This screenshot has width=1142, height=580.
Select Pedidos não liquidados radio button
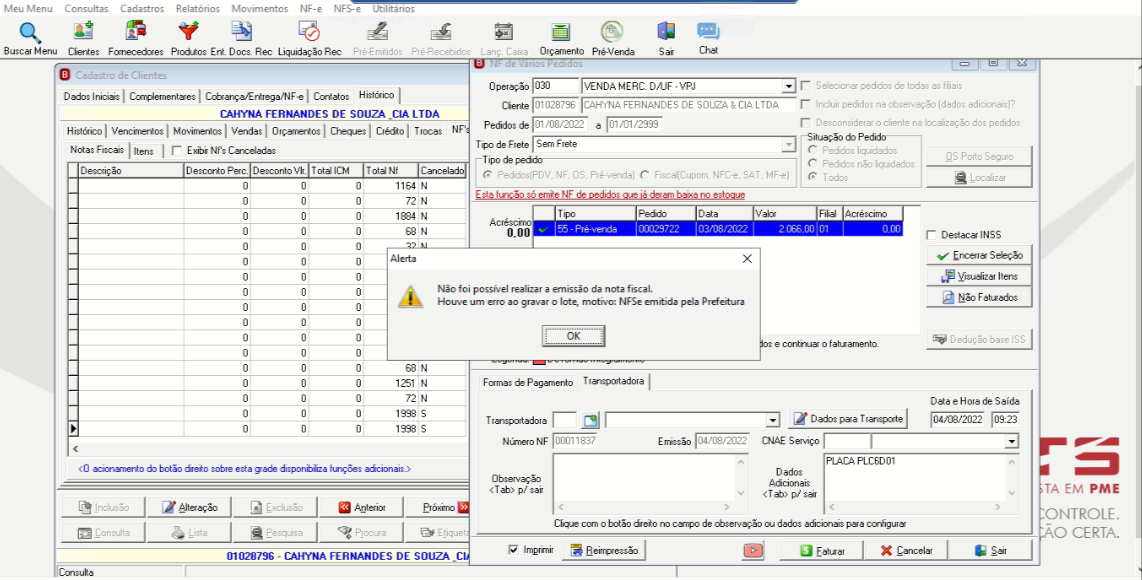(x=813, y=164)
